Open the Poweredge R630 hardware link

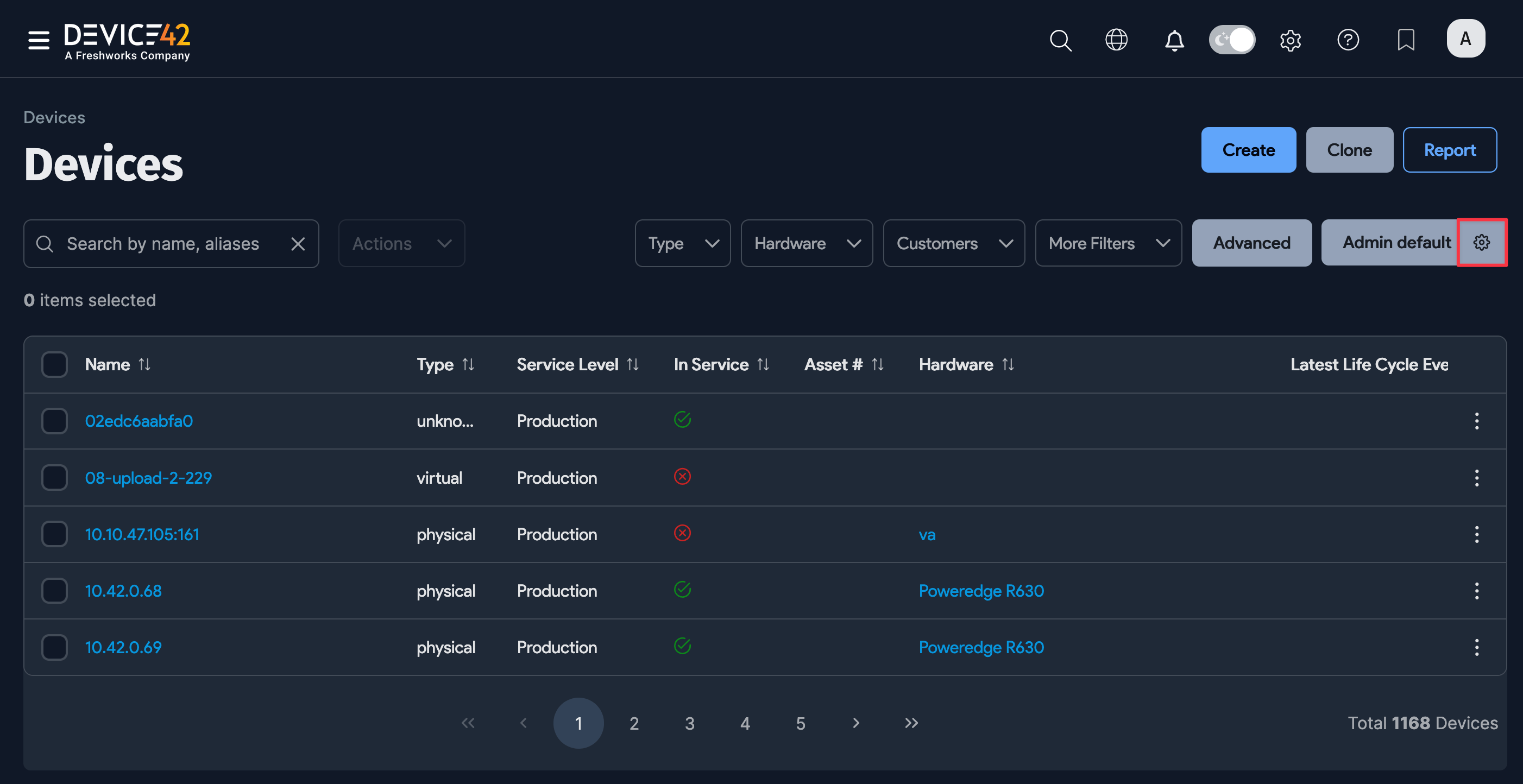click(981, 590)
